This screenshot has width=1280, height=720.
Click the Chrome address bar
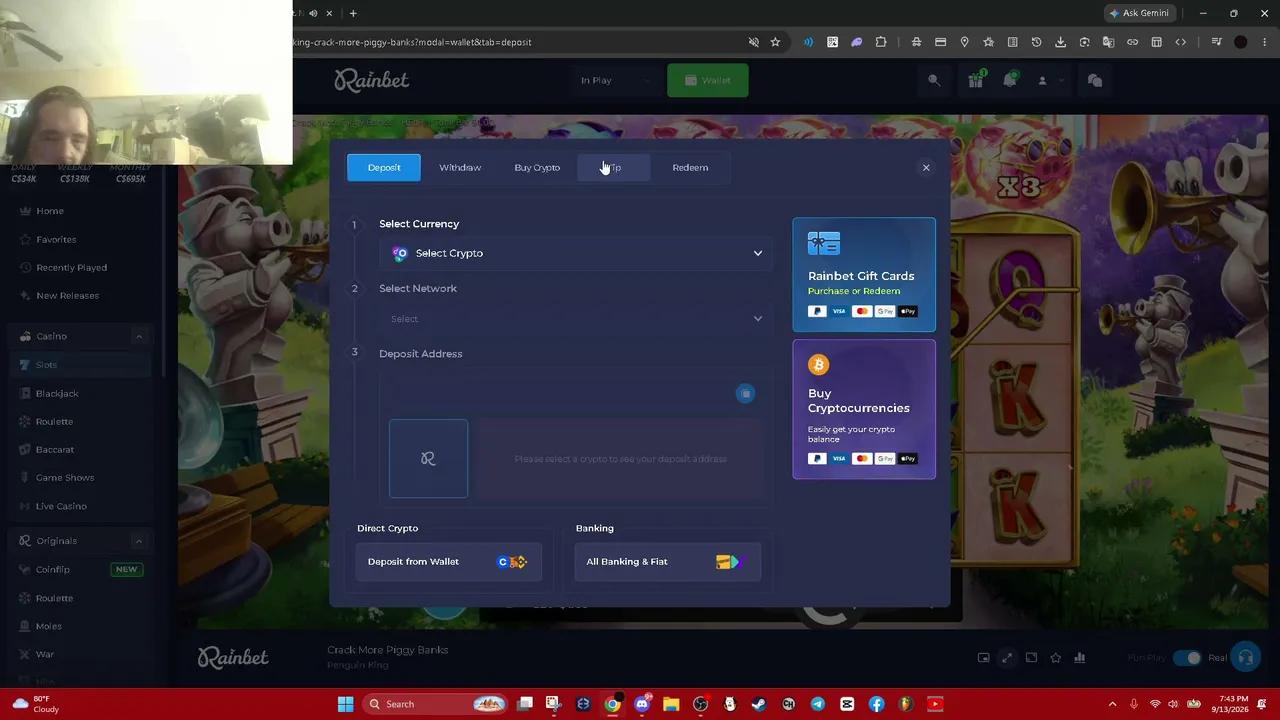[515, 42]
